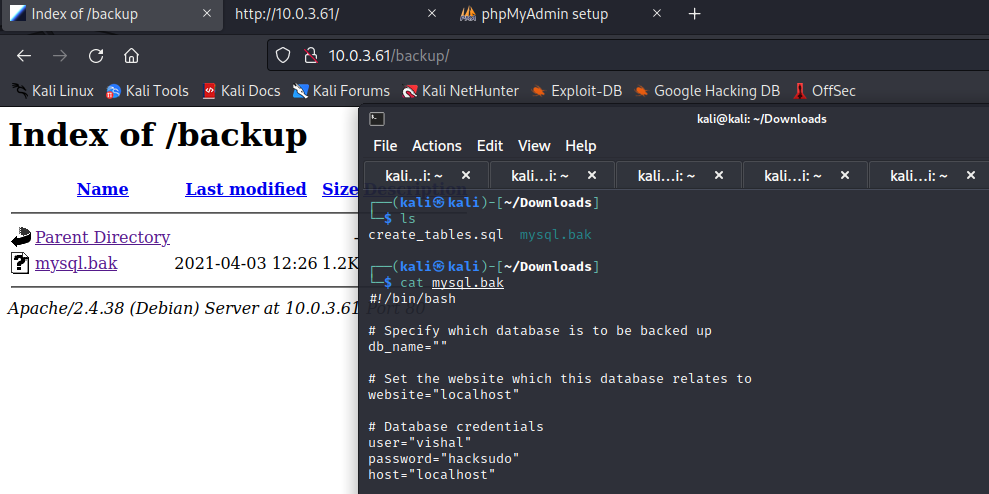Open OffSec bookmark

[x=824, y=91]
